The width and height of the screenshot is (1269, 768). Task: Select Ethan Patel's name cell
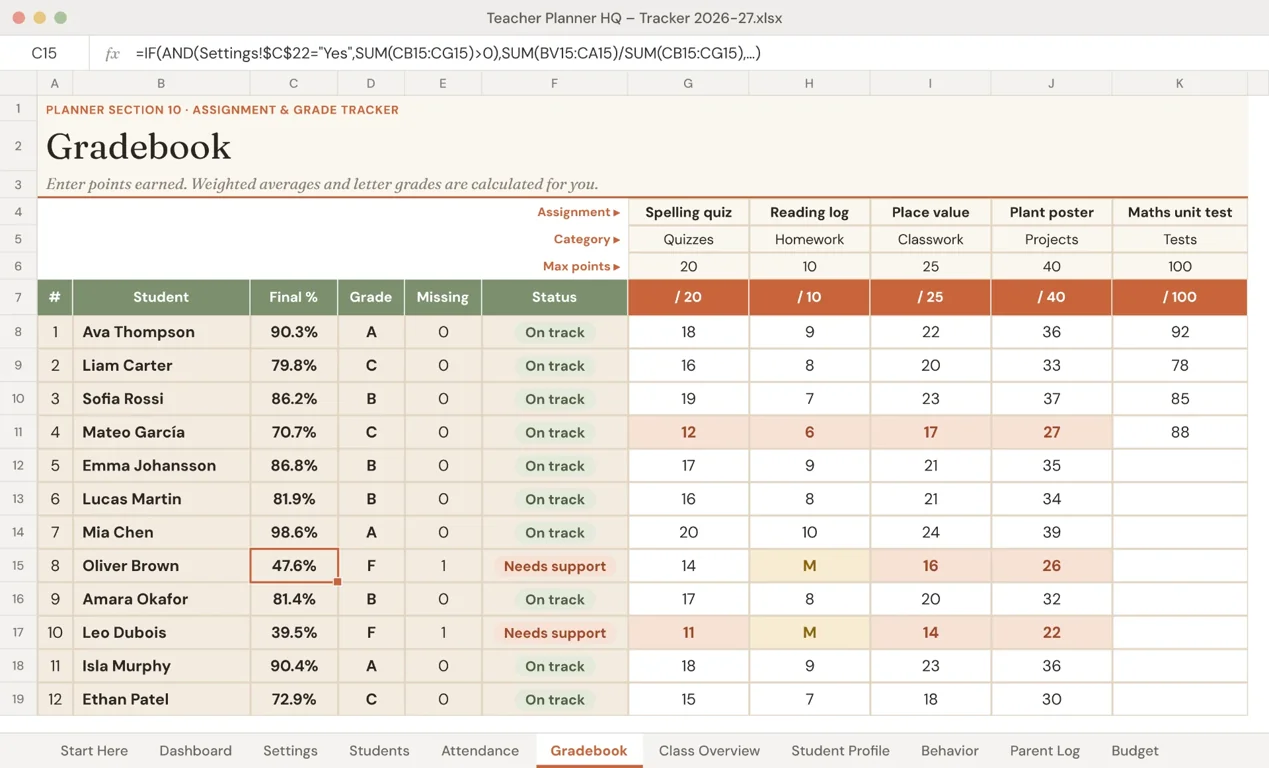[161, 699]
